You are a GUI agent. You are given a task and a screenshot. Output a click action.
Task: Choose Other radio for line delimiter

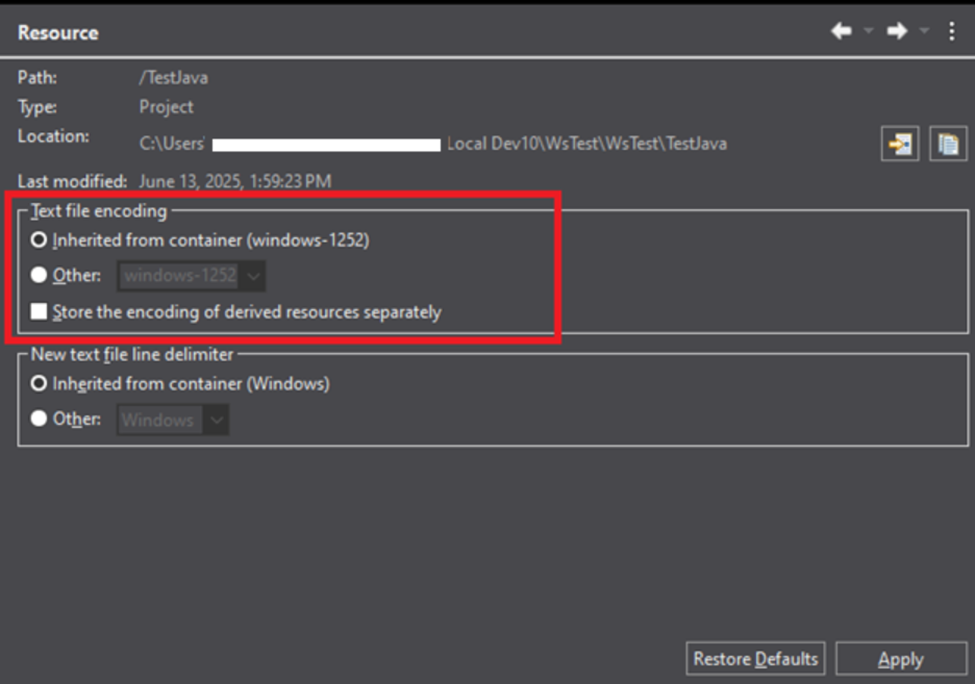(39, 419)
